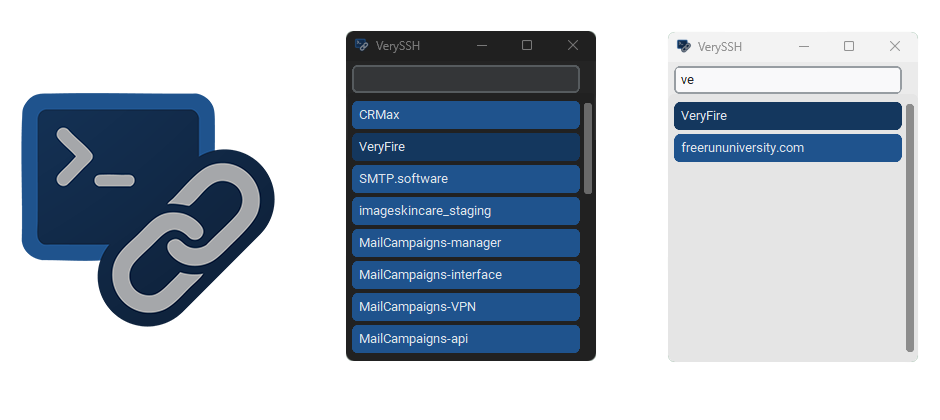Maximize the dark VerySSH window

(x=527, y=46)
